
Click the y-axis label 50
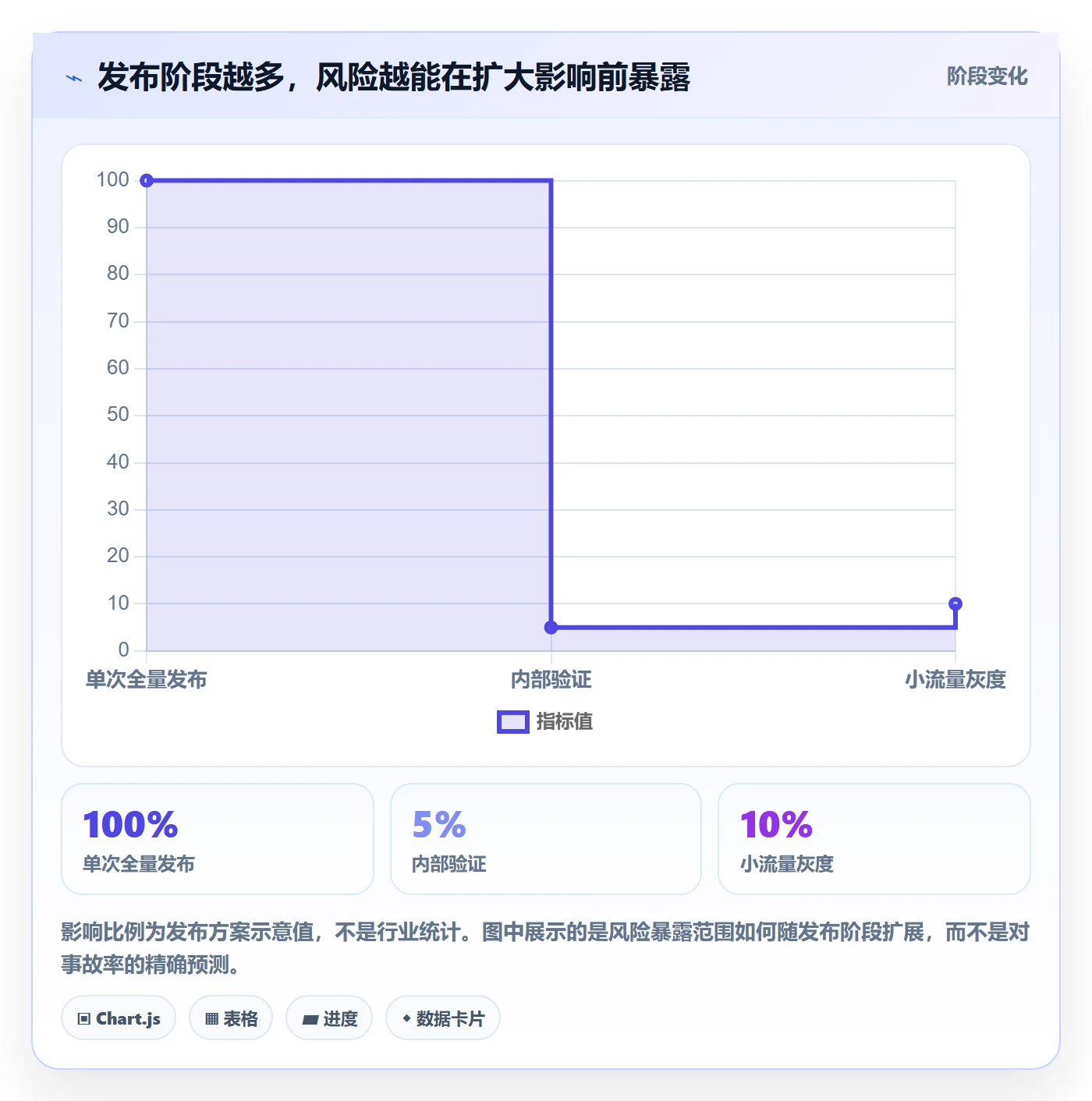[x=119, y=415]
